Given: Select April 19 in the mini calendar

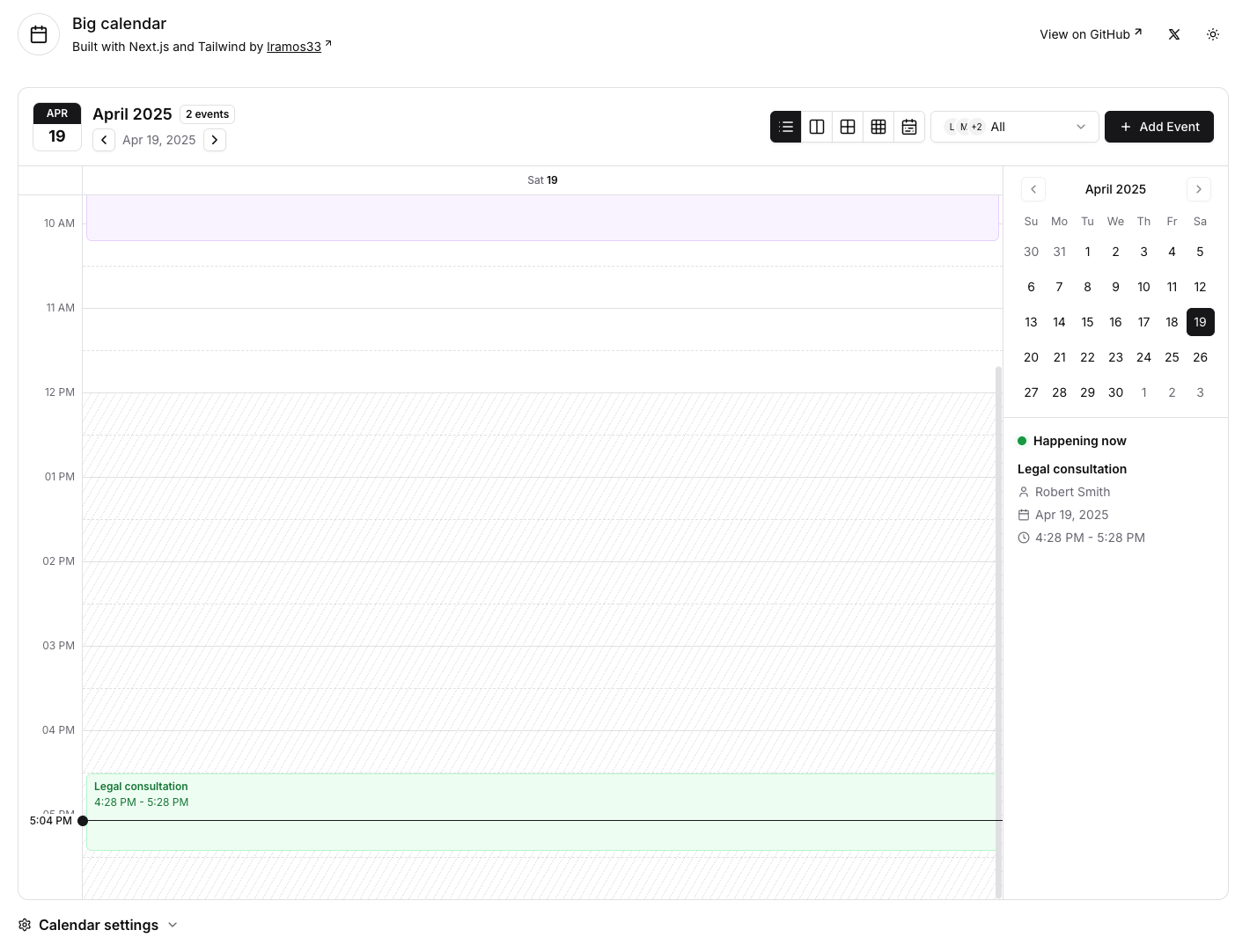Looking at the screenshot, I should coord(1201,322).
